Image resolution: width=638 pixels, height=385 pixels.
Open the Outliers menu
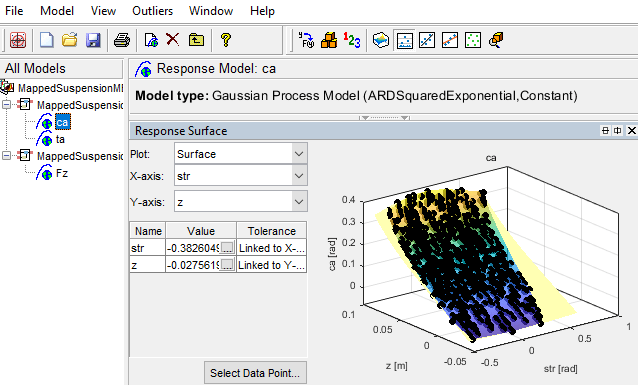[x=153, y=11]
